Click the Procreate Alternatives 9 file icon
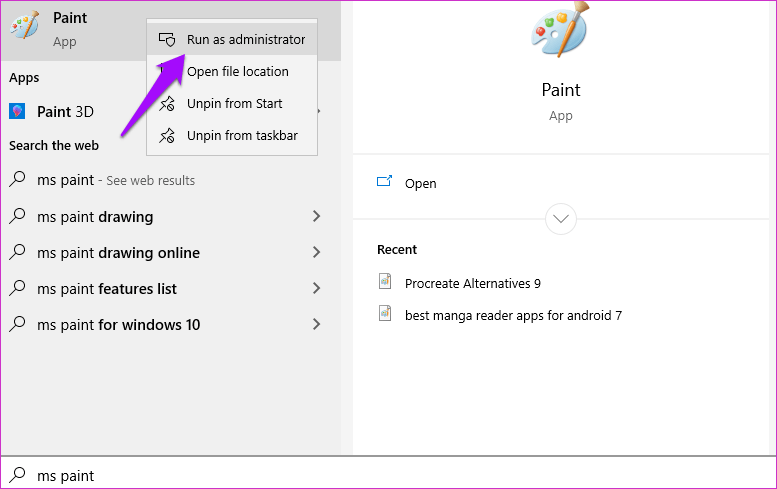 coord(385,282)
